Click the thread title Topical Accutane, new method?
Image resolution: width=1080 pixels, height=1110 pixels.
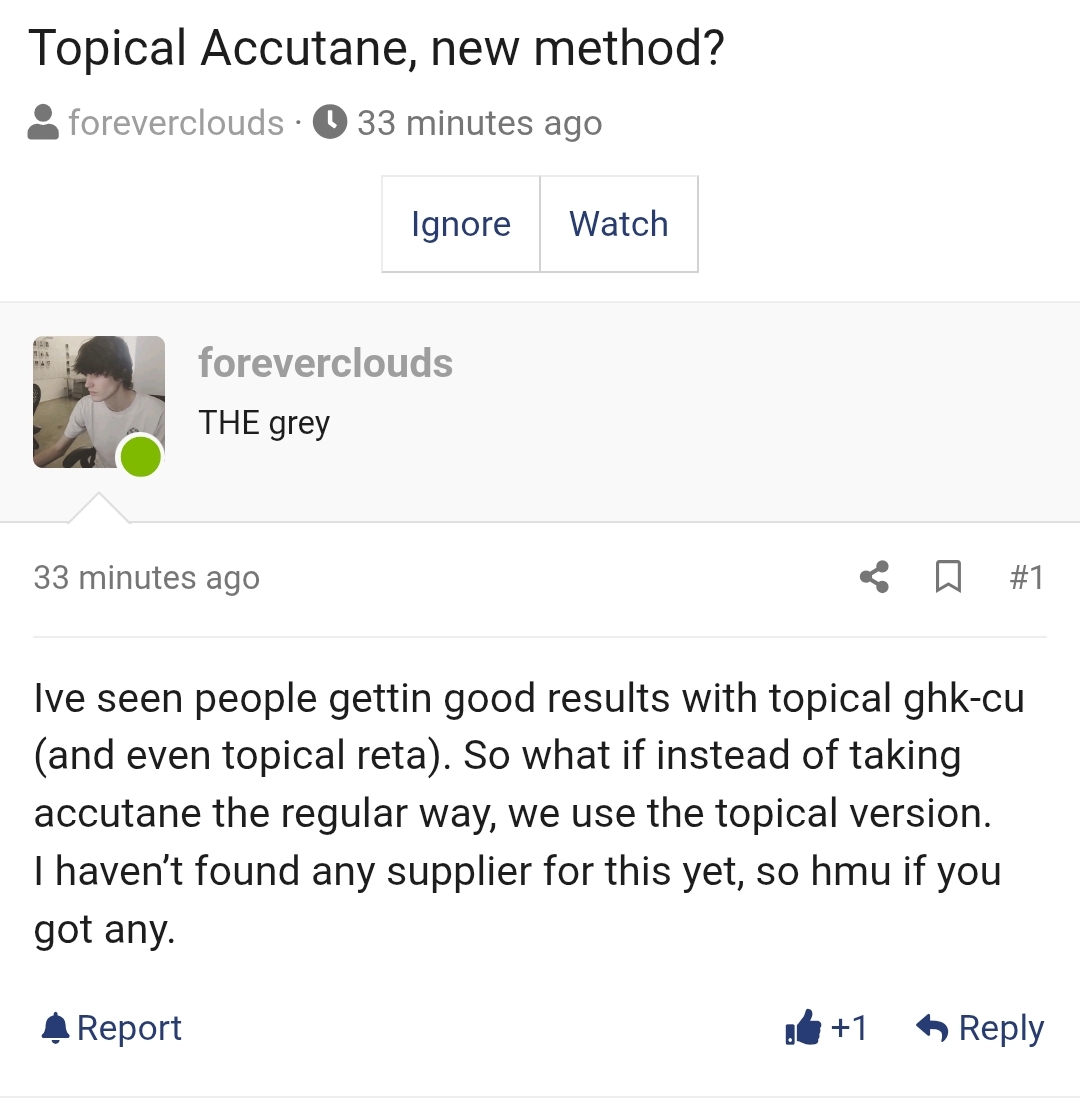click(377, 48)
